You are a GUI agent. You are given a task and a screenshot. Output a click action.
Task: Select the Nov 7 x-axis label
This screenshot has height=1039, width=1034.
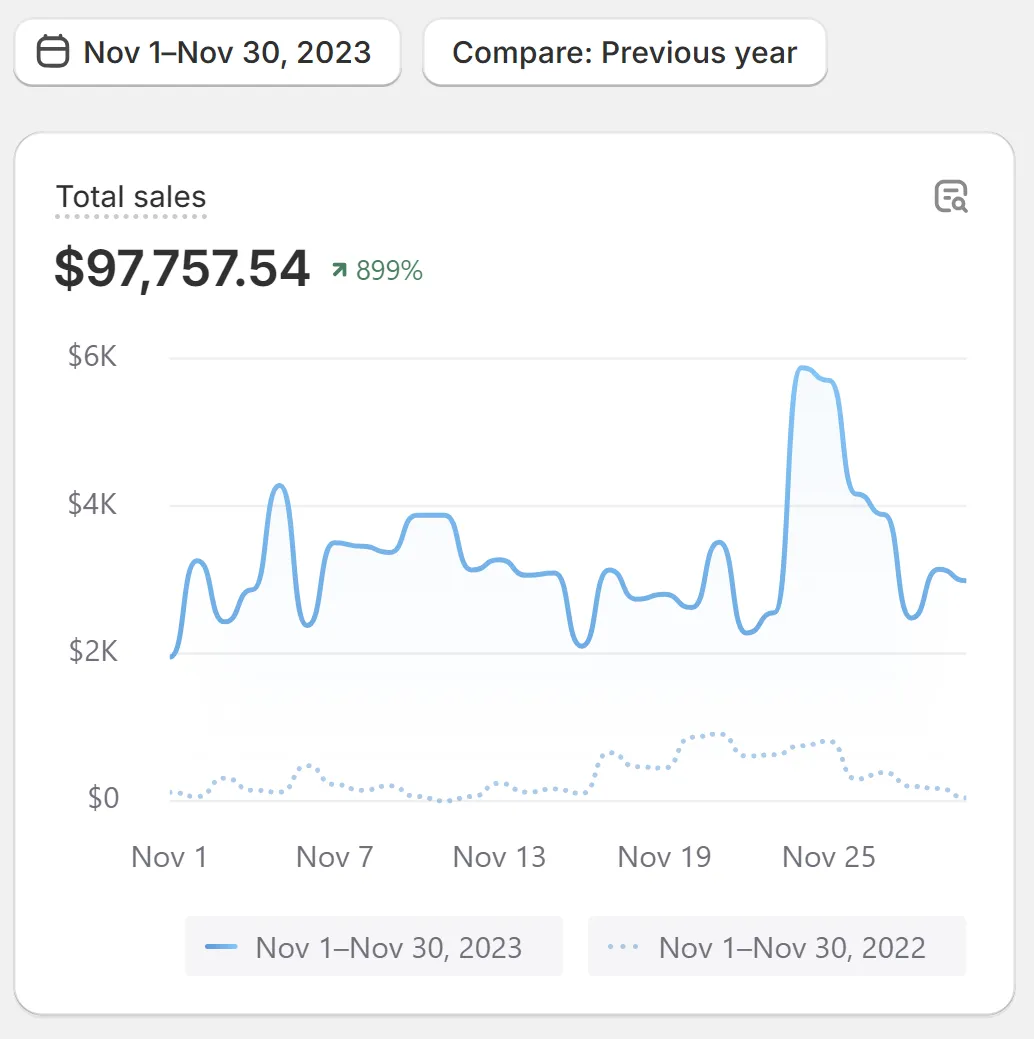(334, 857)
